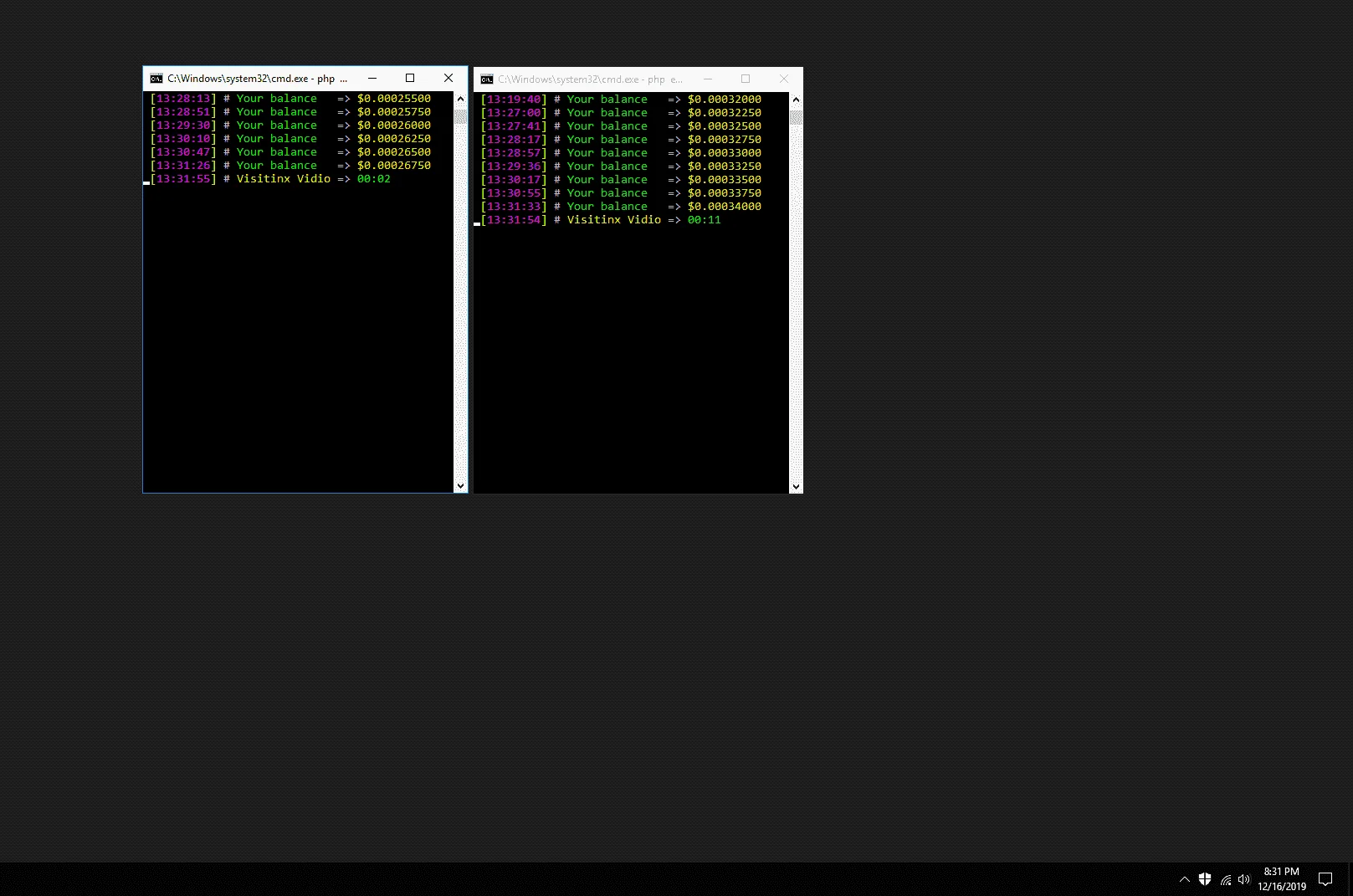The image size is (1353, 896).
Task: Click scroll-up arrow in left cmd window
Action: click(x=460, y=99)
